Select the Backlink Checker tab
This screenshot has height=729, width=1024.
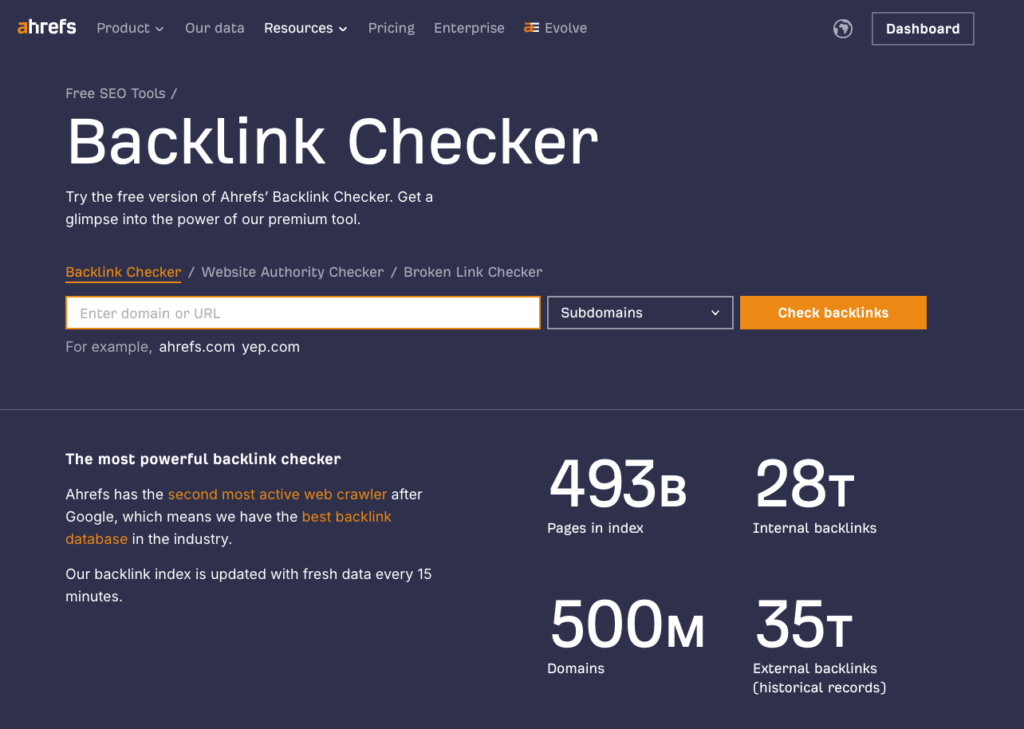click(123, 272)
